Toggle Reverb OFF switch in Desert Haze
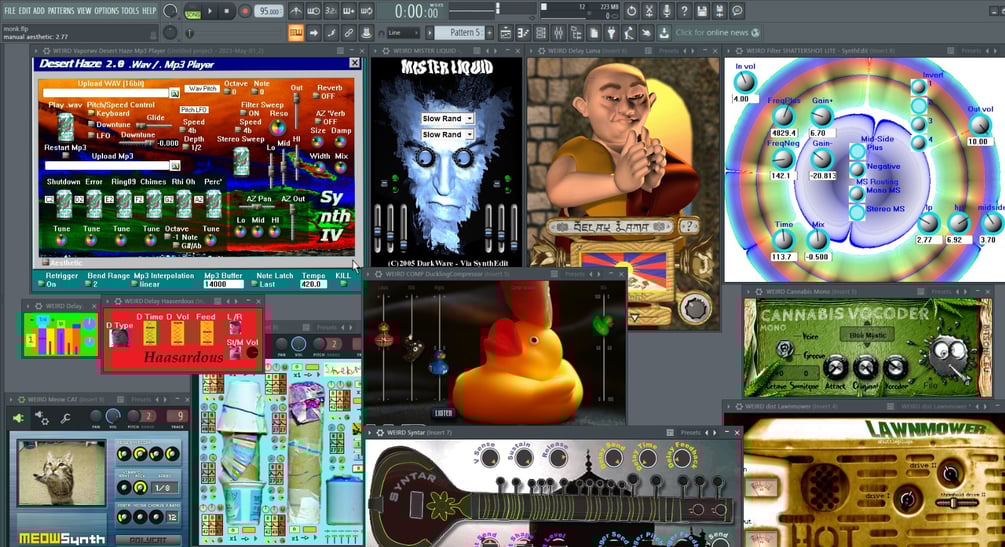The image size is (1005, 547). click(317, 96)
